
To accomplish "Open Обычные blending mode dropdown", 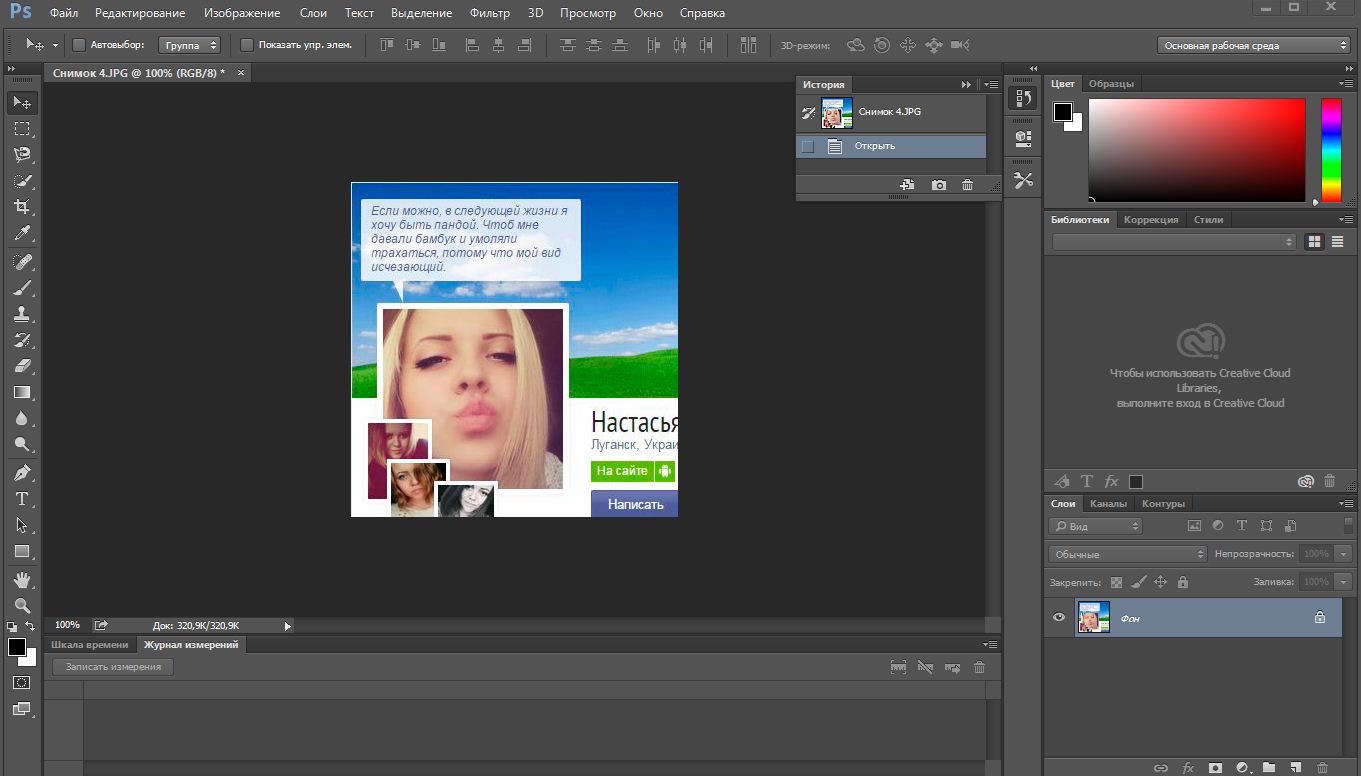I will tap(1128, 554).
